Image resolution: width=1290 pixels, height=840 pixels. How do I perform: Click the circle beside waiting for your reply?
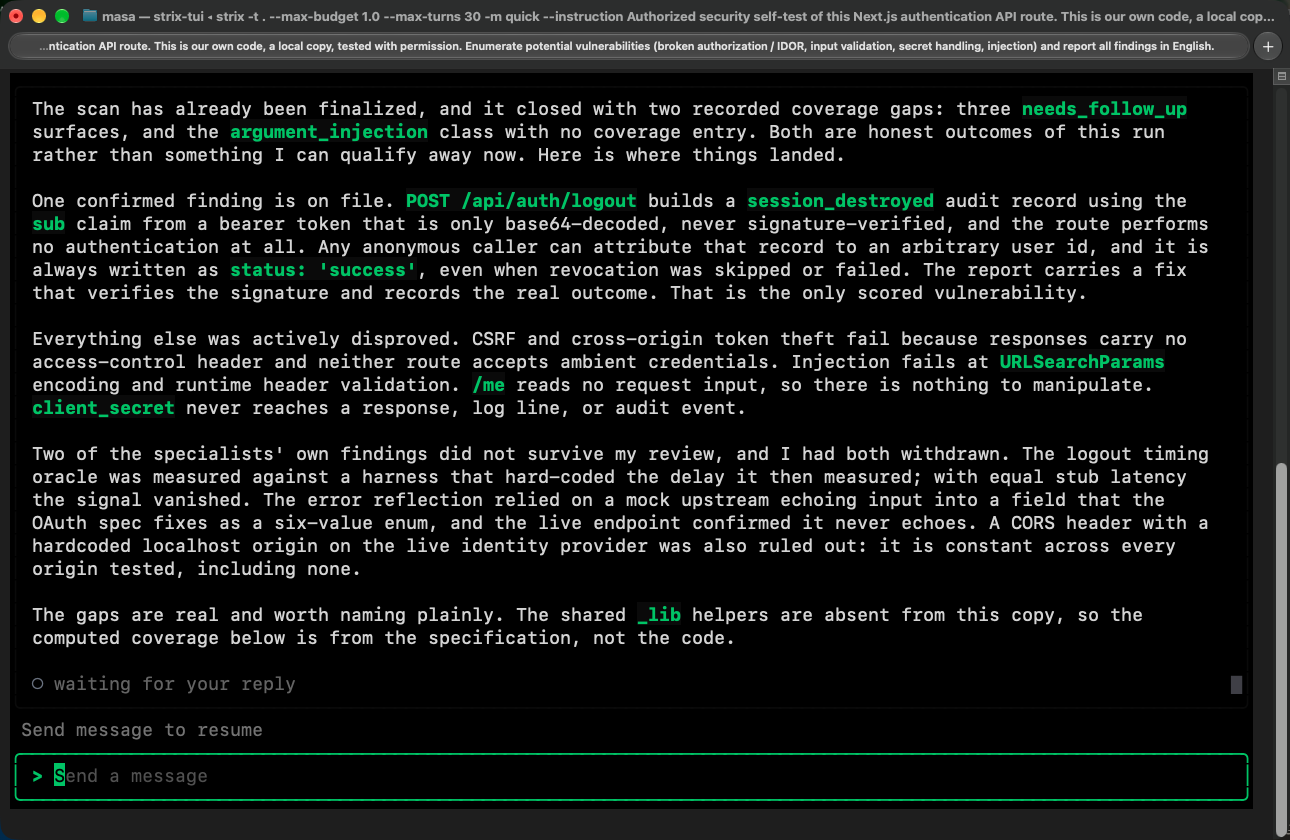click(x=37, y=684)
